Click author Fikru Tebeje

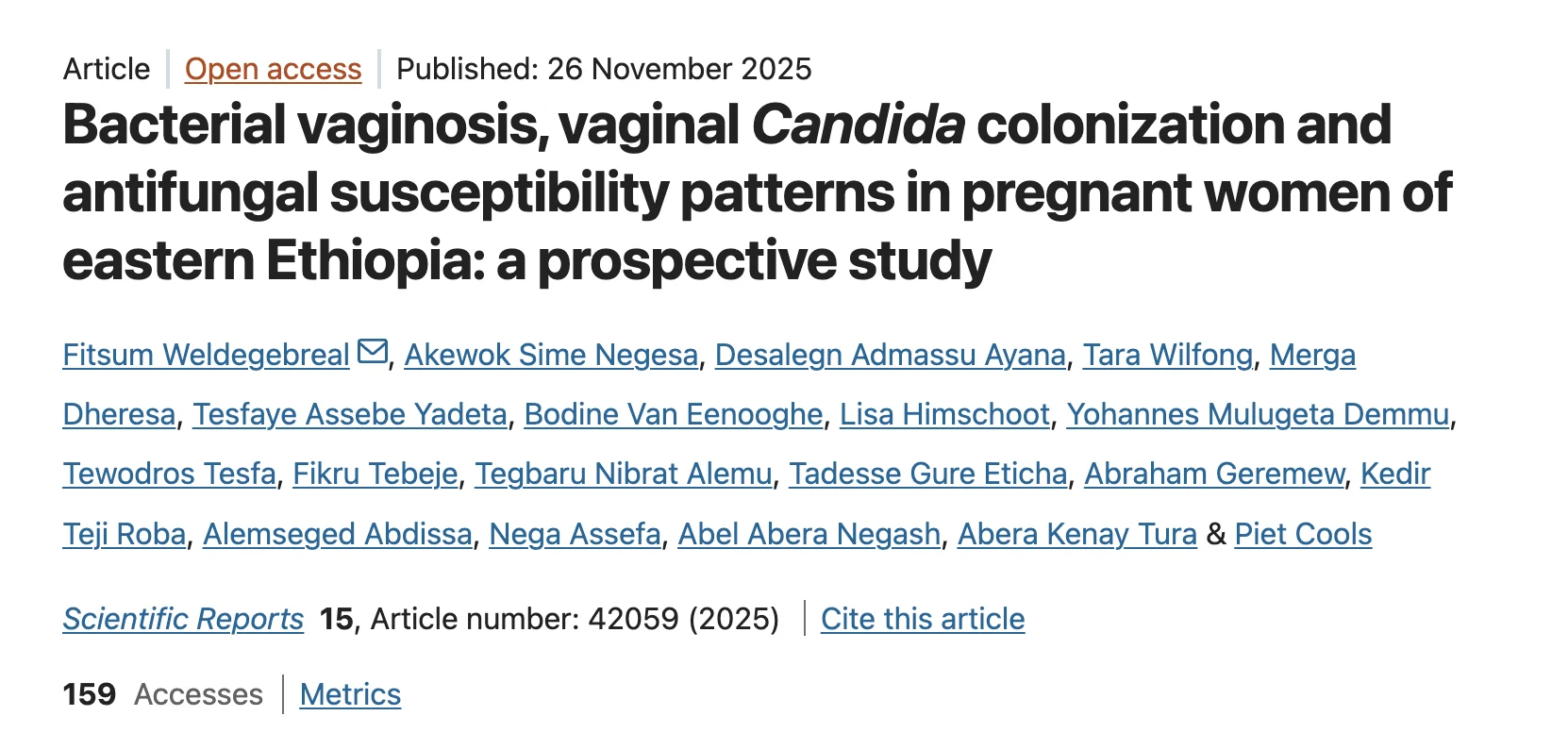pyautogui.click(x=375, y=474)
